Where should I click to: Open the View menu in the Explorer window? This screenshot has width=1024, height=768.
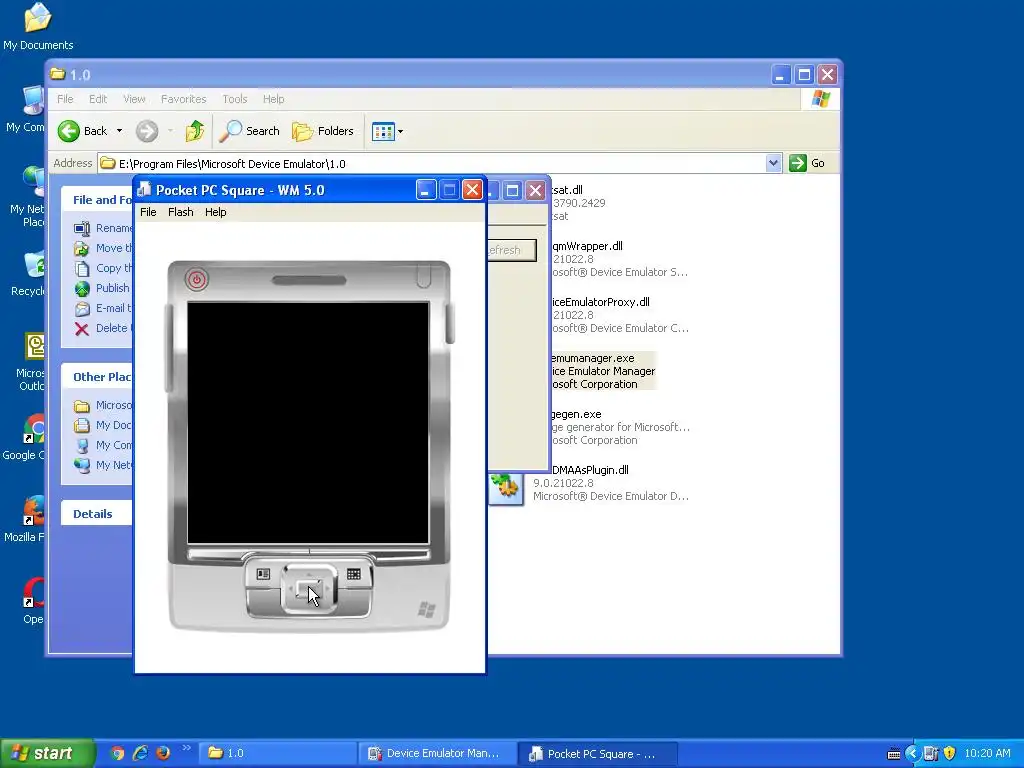[134, 99]
